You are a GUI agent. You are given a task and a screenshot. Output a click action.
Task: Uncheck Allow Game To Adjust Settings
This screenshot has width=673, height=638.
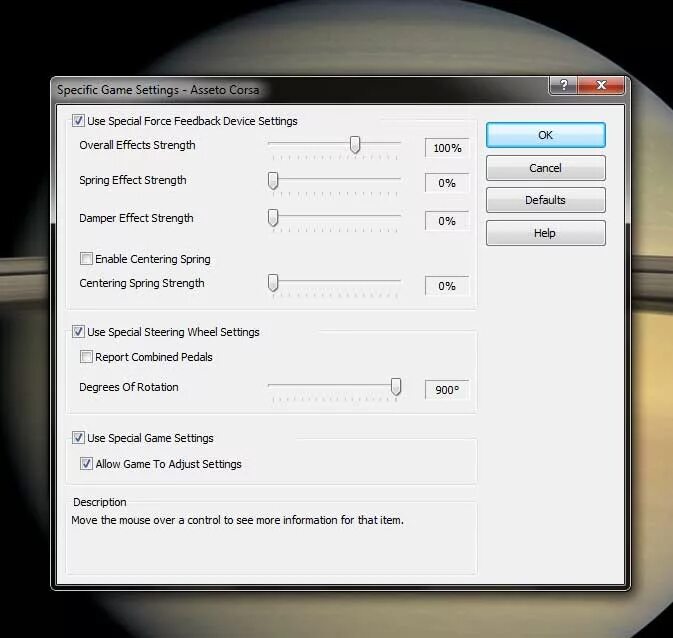86,464
